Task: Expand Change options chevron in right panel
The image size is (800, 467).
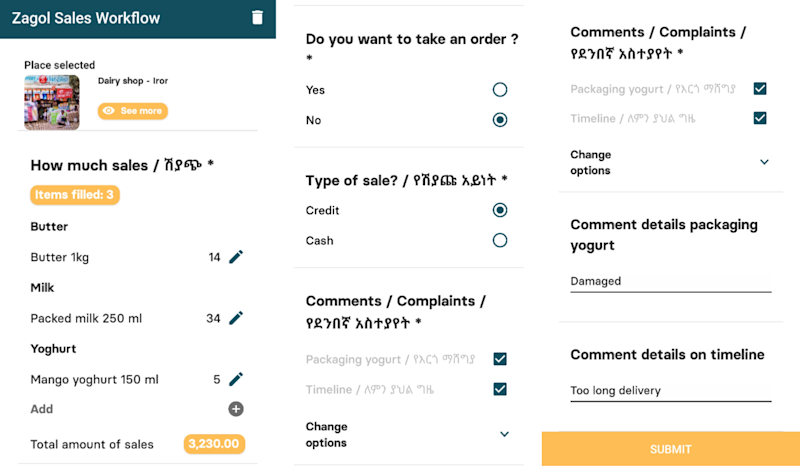Action: pyautogui.click(x=764, y=162)
